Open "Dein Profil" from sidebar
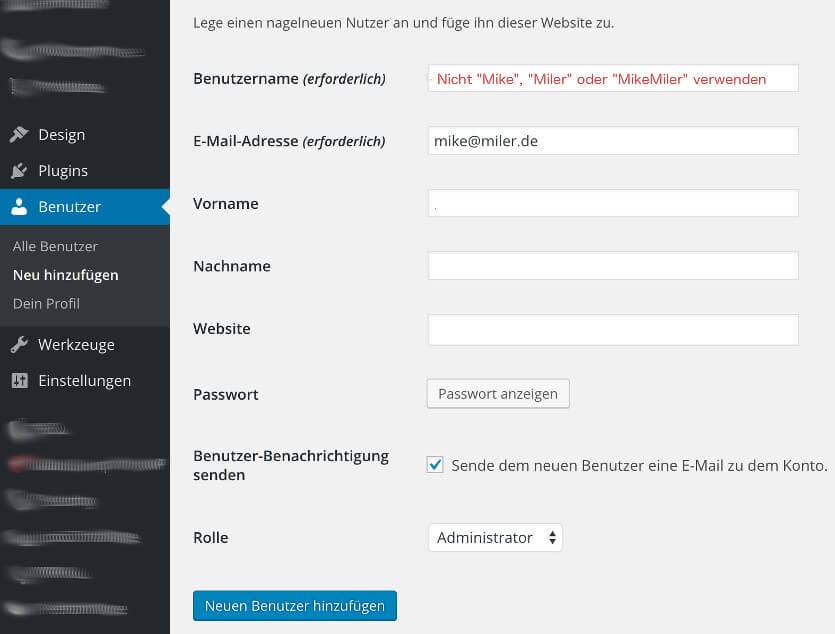This screenshot has height=634, width=835. pos(46,303)
